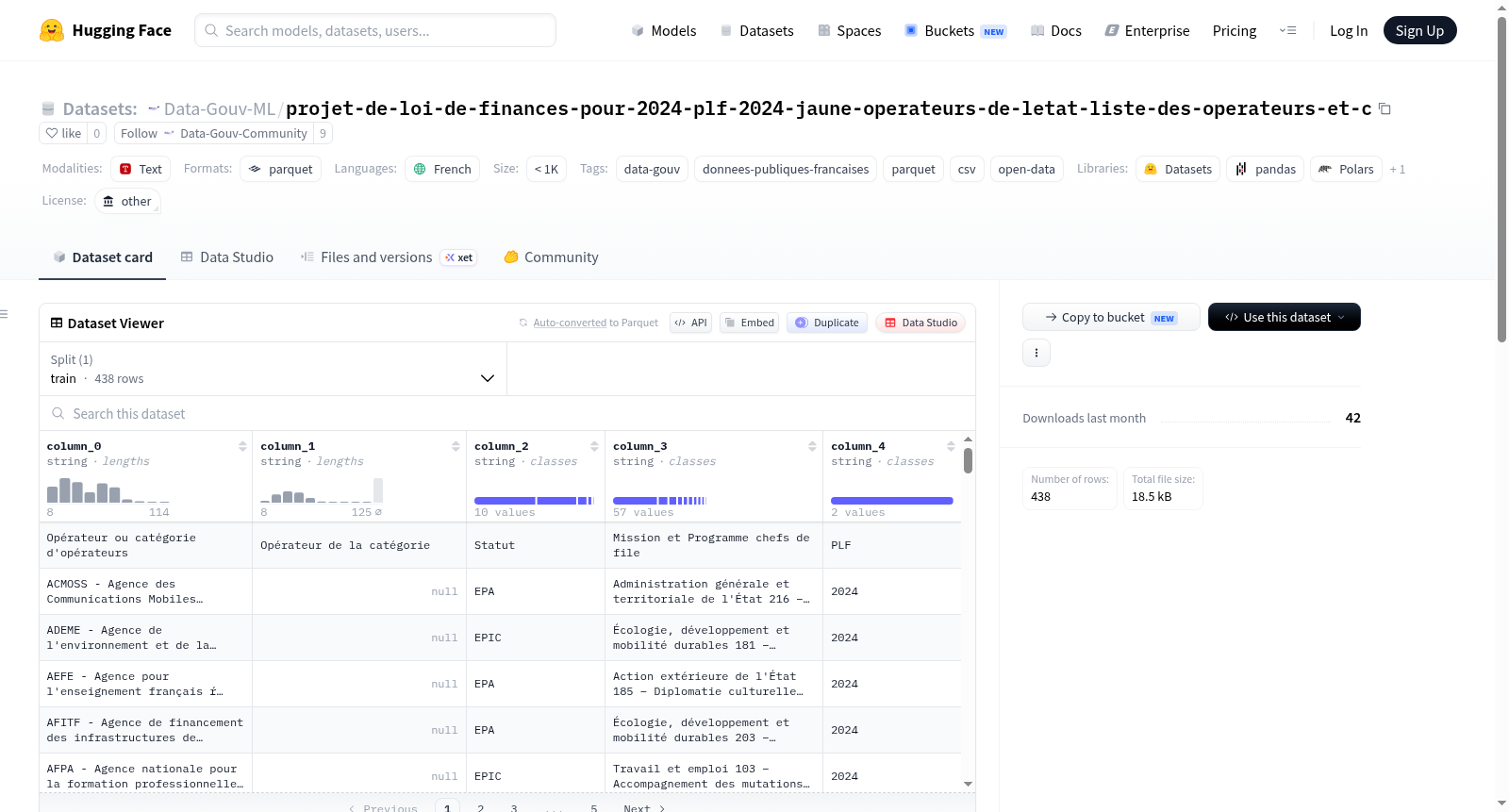Go to page 2 of the table
The height and width of the screenshot is (812, 1509).
[481, 808]
